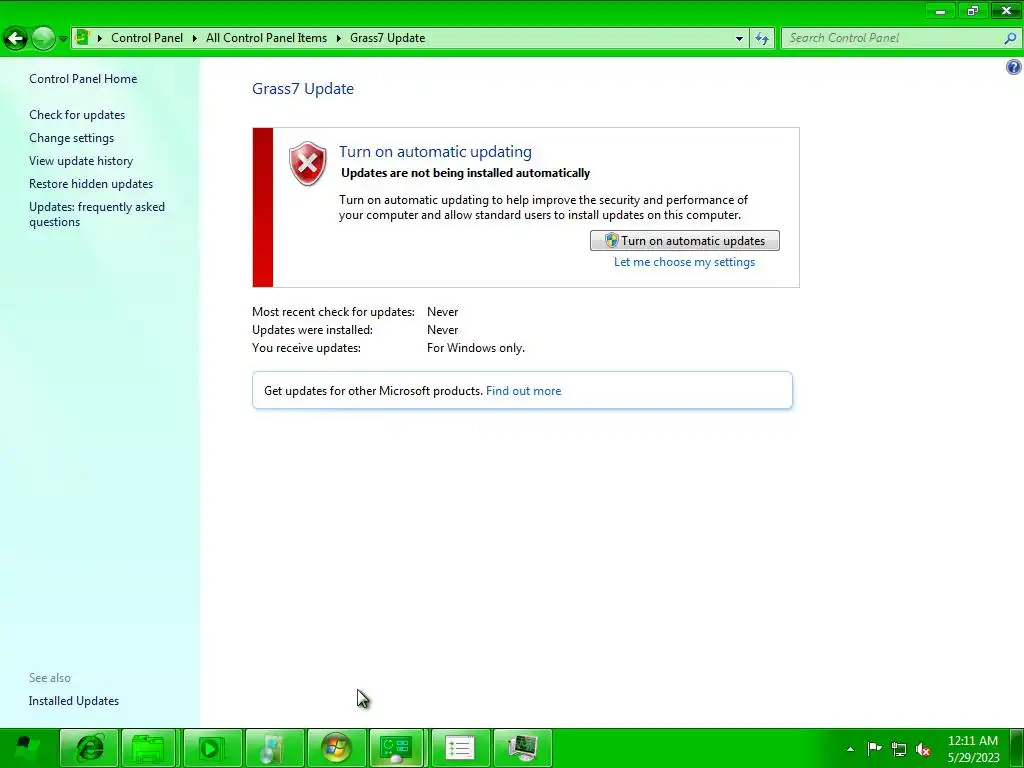This screenshot has height=768, width=1024.
Task: Open View update history link
Action: pyautogui.click(x=81, y=161)
